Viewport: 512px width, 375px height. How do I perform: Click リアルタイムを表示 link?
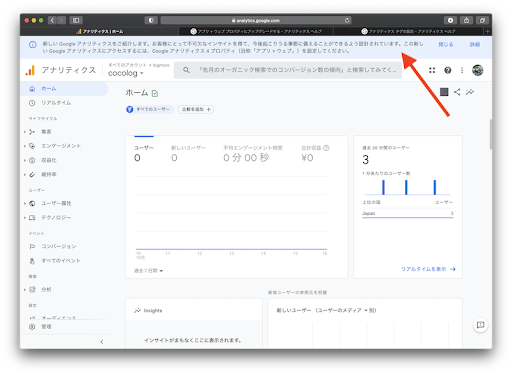(x=428, y=269)
